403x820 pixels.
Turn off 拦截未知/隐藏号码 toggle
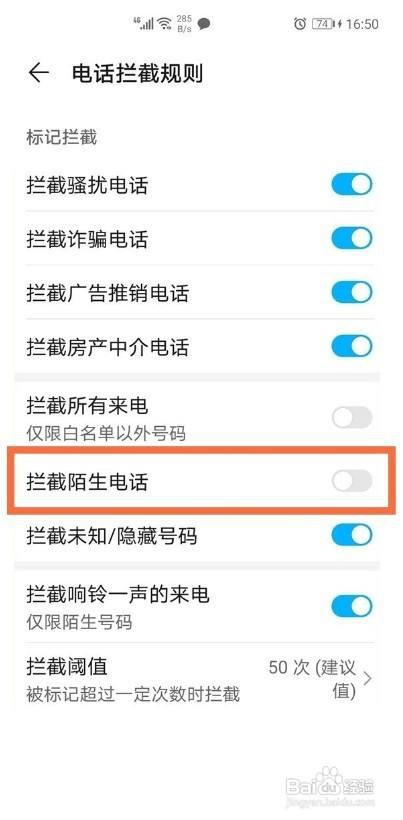click(352, 535)
